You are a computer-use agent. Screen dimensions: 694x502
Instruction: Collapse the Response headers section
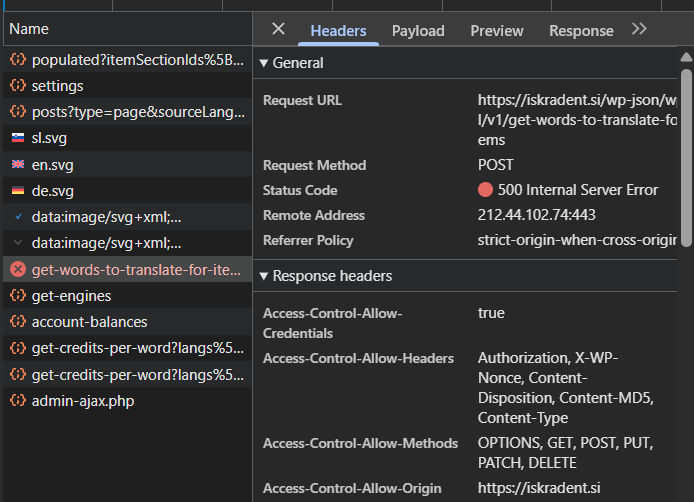click(x=264, y=276)
